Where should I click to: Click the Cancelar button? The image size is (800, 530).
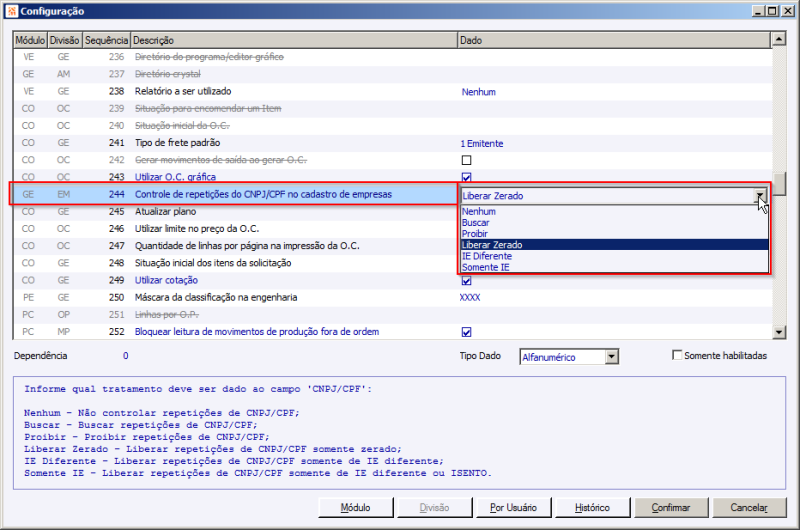click(749, 508)
